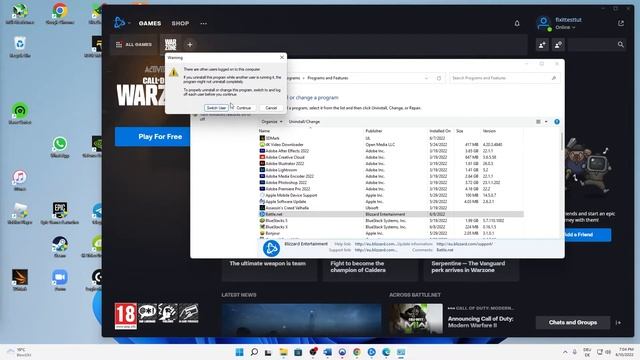Select Apple Software Update row
This screenshot has height=360, width=640.
pos(391,202)
